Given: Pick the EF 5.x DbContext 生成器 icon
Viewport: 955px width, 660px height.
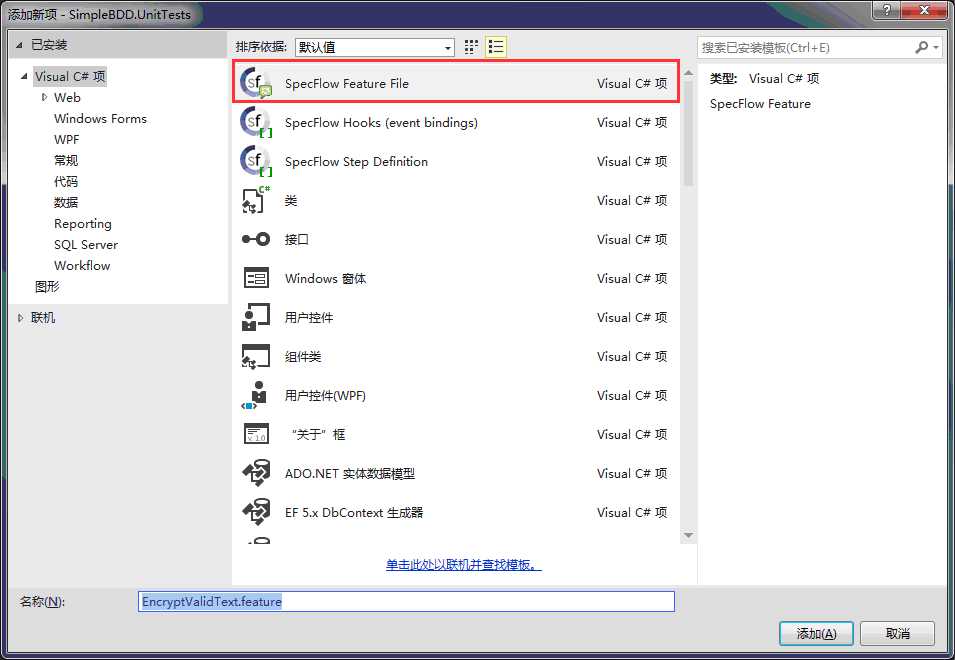Looking at the screenshot, I should pyautogui.click(x=256, y=512).
